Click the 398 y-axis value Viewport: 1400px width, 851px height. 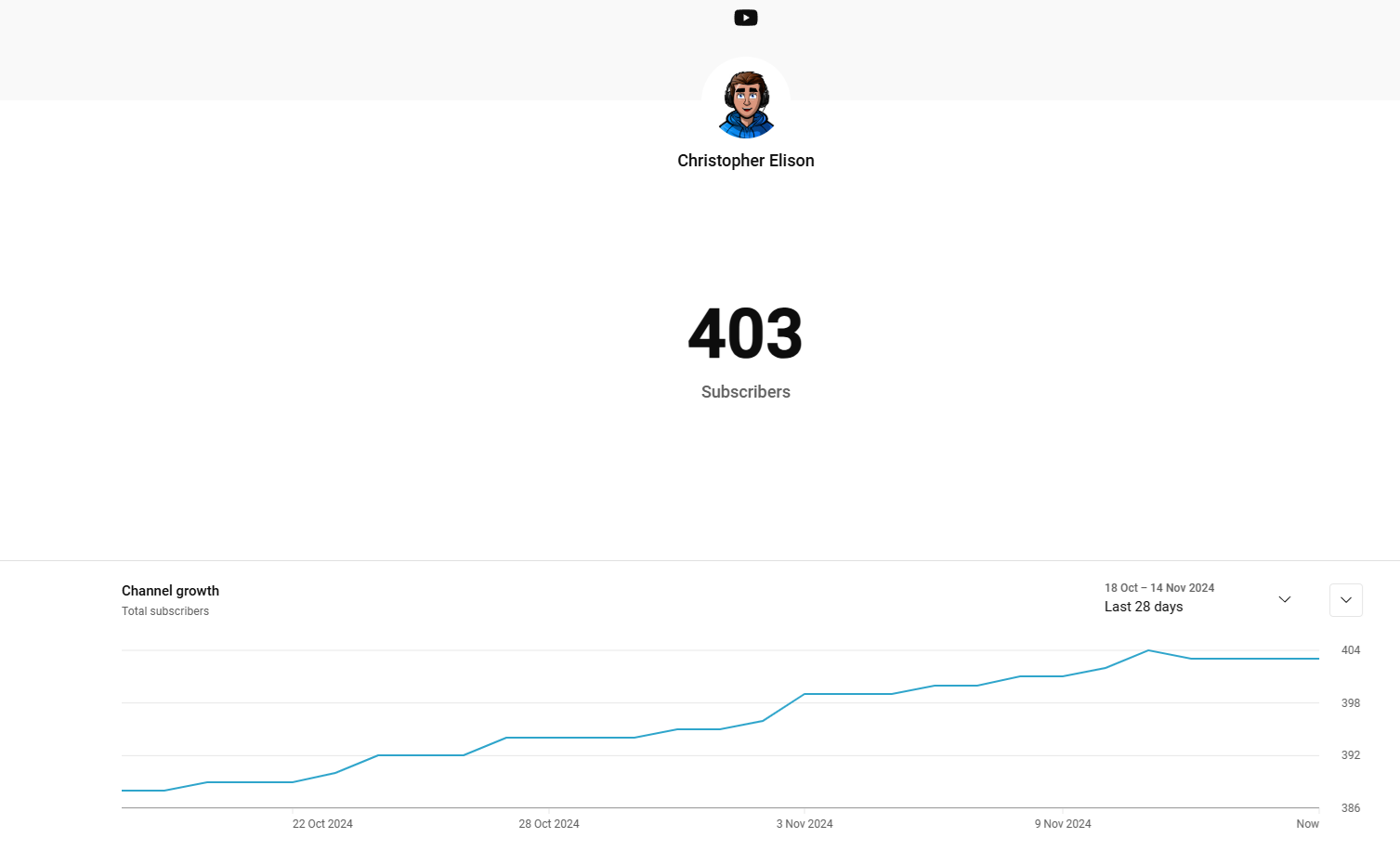tap(1351, 703)
